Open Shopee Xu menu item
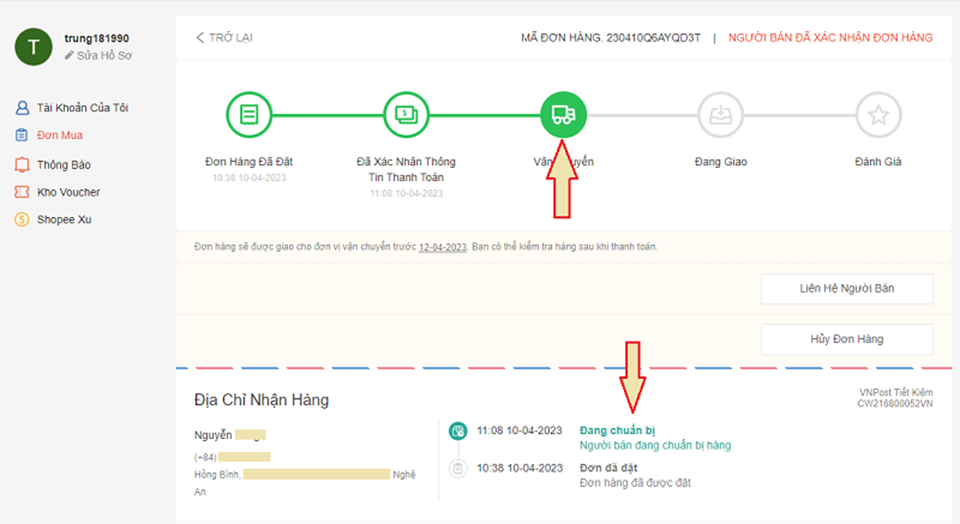Screen dimensions: 960x524 click(x=64, y=219)
